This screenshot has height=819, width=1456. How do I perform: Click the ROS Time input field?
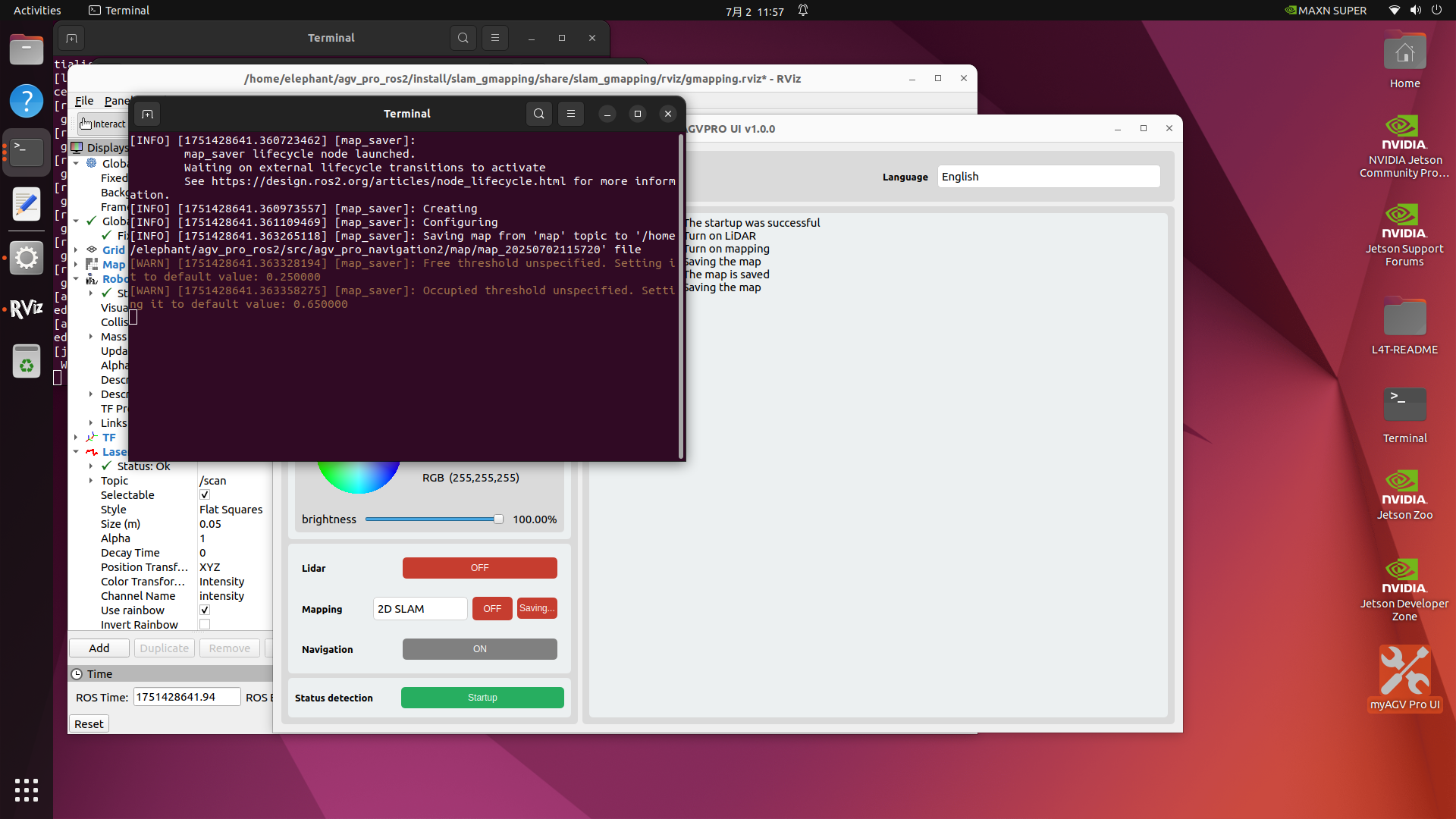187,697
